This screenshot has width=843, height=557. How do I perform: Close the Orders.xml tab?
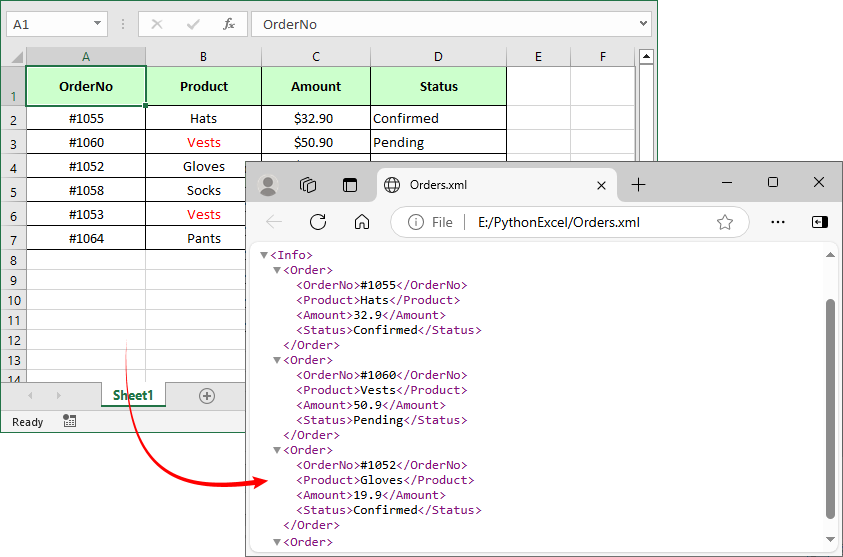(601, 185)
